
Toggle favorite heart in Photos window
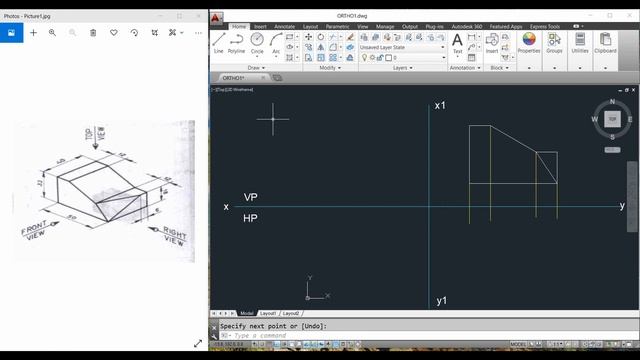click(114, 33)
